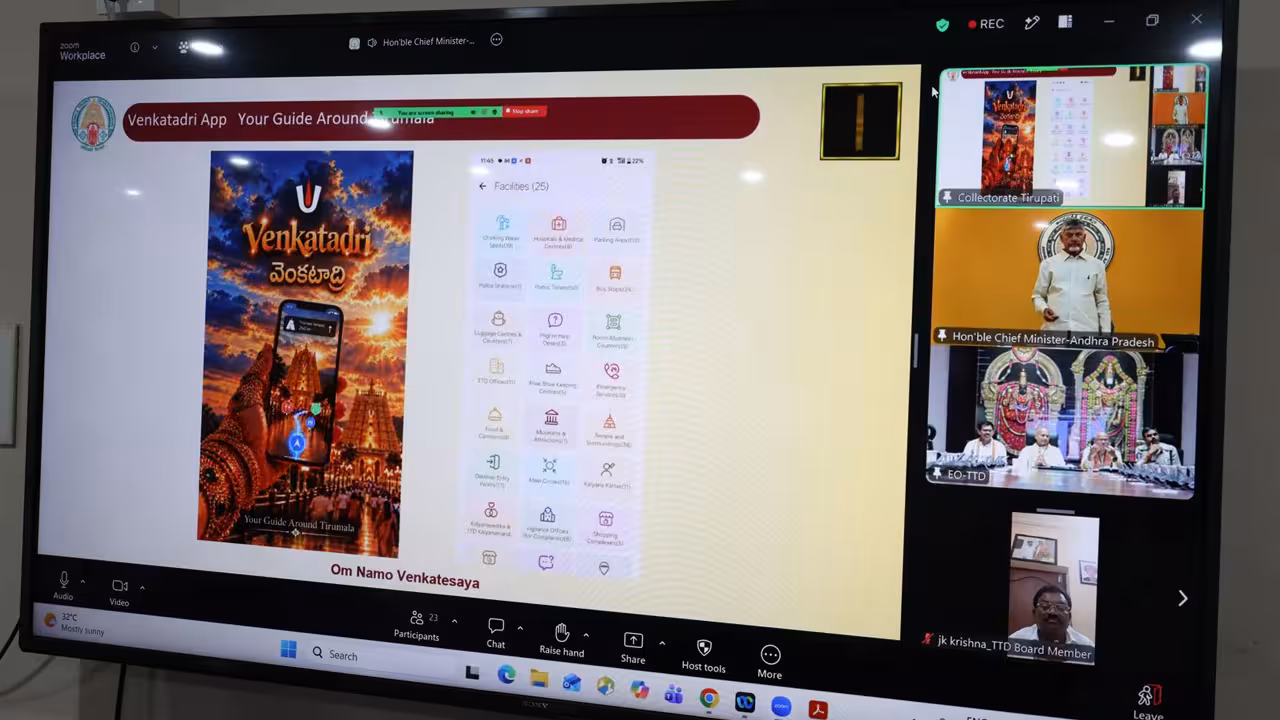Screen dimensions: 1280x720
Task: Select the Collectorate Tirupati video tile
Action: tap(1071, 138)
